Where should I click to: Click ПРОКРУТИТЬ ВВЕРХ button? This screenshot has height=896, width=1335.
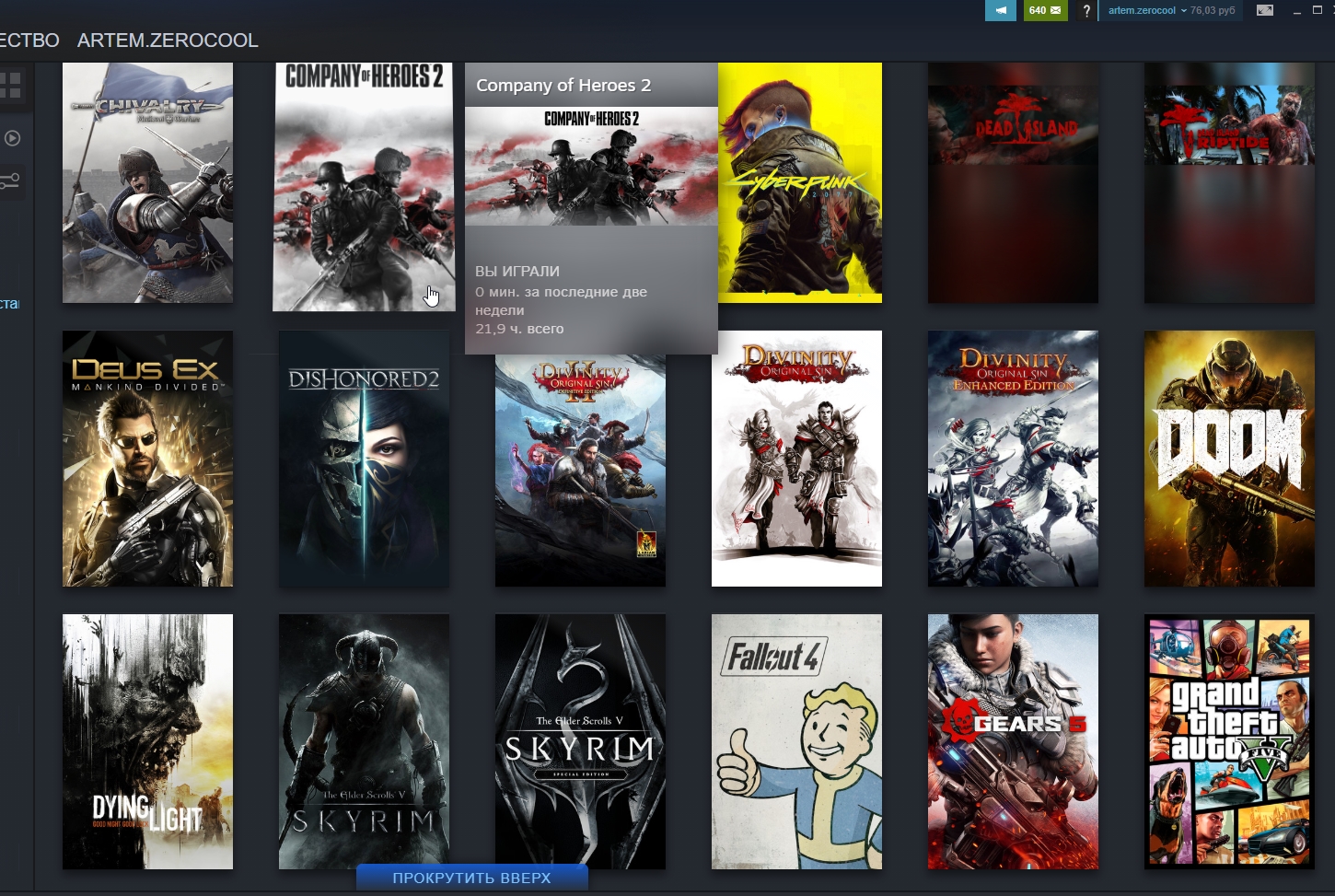point(471,878)
